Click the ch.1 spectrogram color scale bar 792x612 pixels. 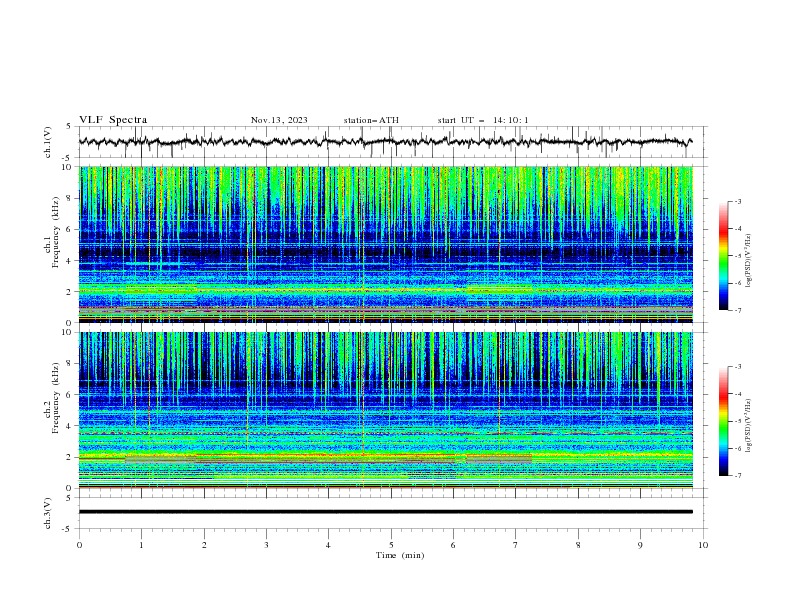[x=723, y=256]
